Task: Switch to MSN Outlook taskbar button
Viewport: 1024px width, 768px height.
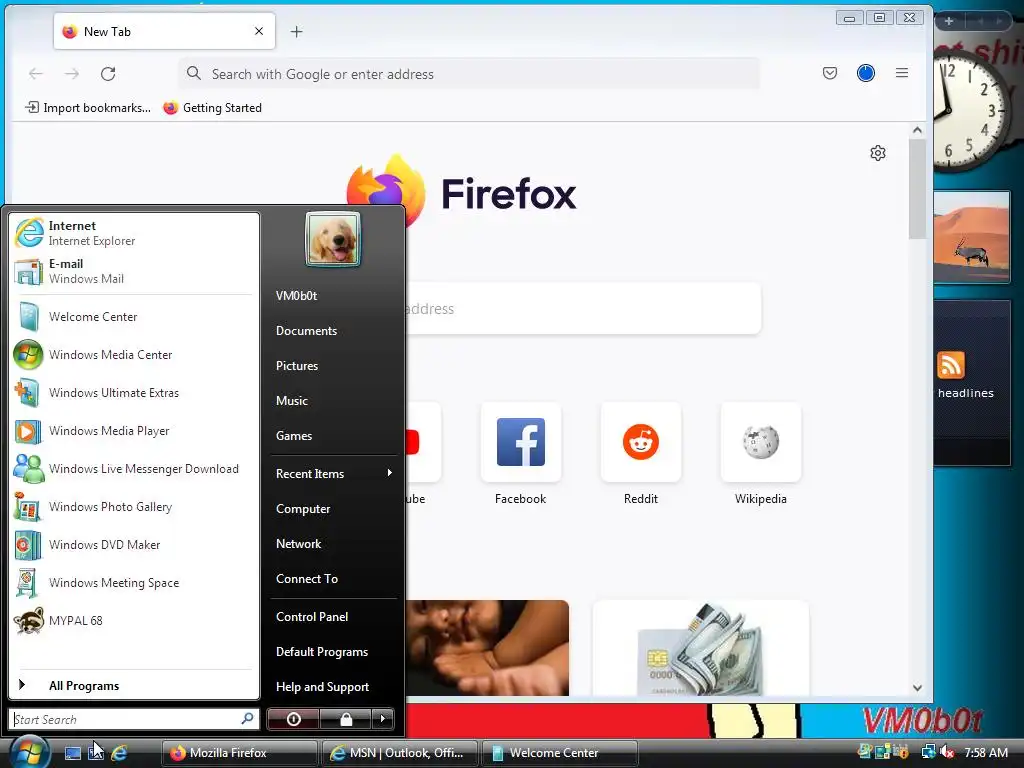Action: point(399,753)
